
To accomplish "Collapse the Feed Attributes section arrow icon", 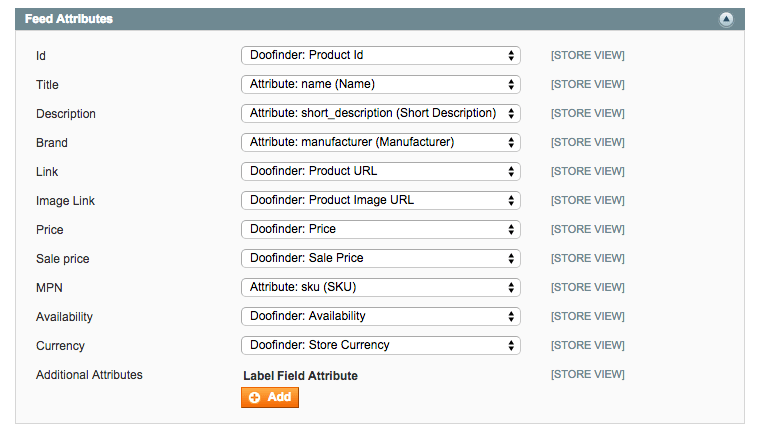I will (726, 19).
